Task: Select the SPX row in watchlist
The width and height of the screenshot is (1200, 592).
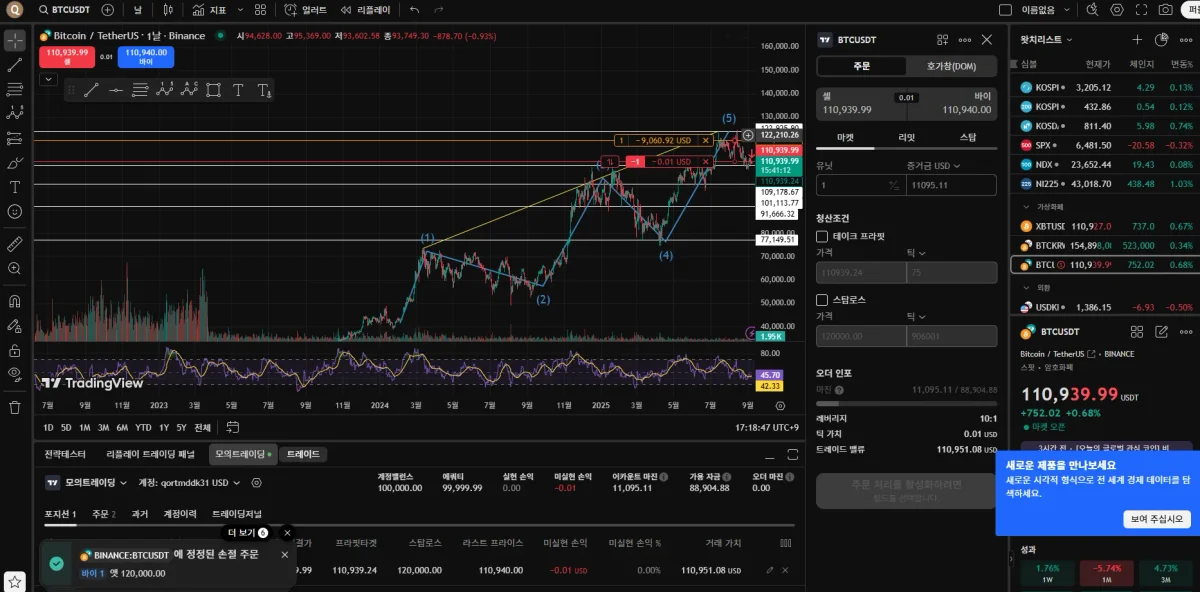Action: click(1105, 145)
